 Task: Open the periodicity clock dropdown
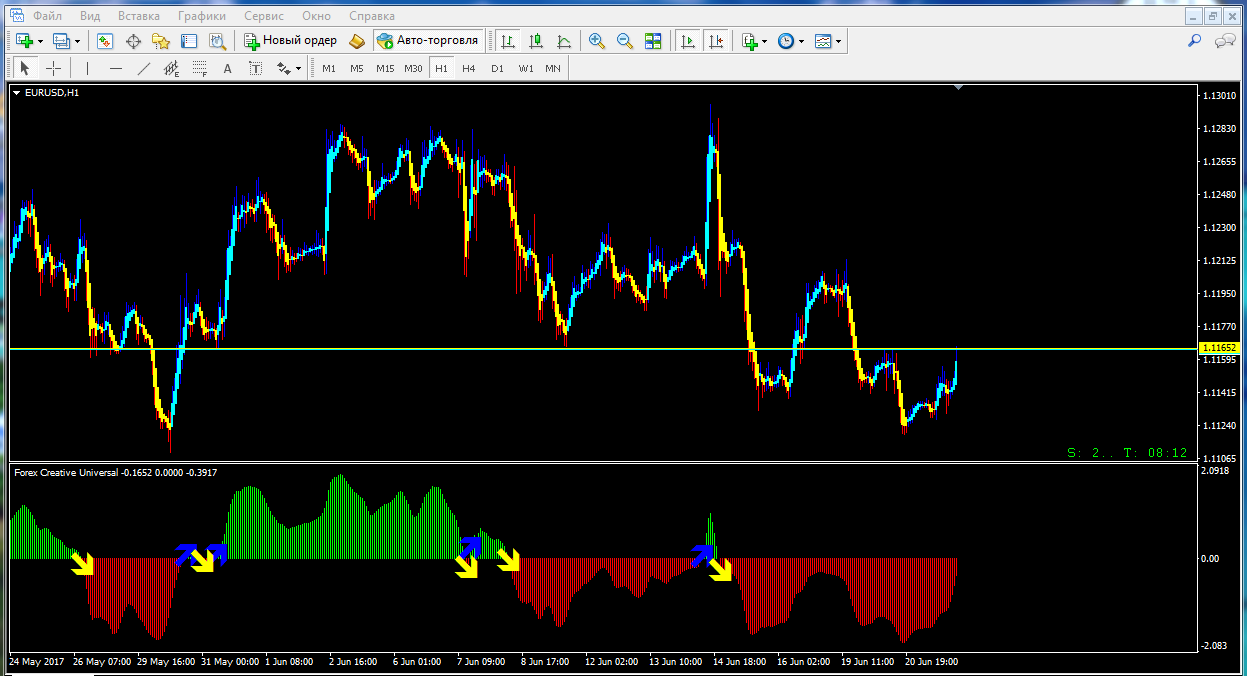point(801,41)
